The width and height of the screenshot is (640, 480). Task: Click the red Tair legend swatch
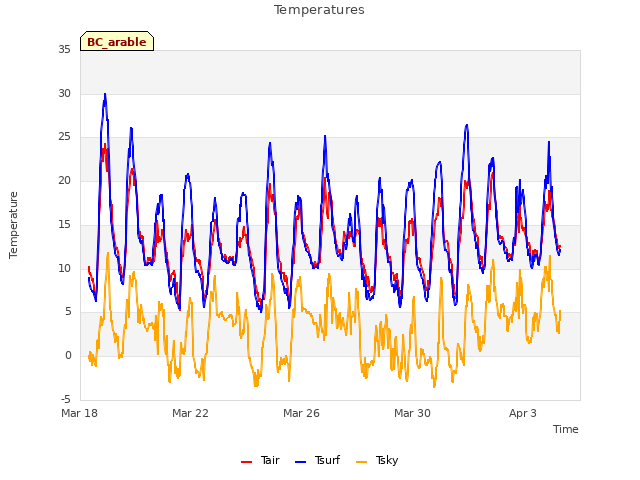tap(247, 462)
